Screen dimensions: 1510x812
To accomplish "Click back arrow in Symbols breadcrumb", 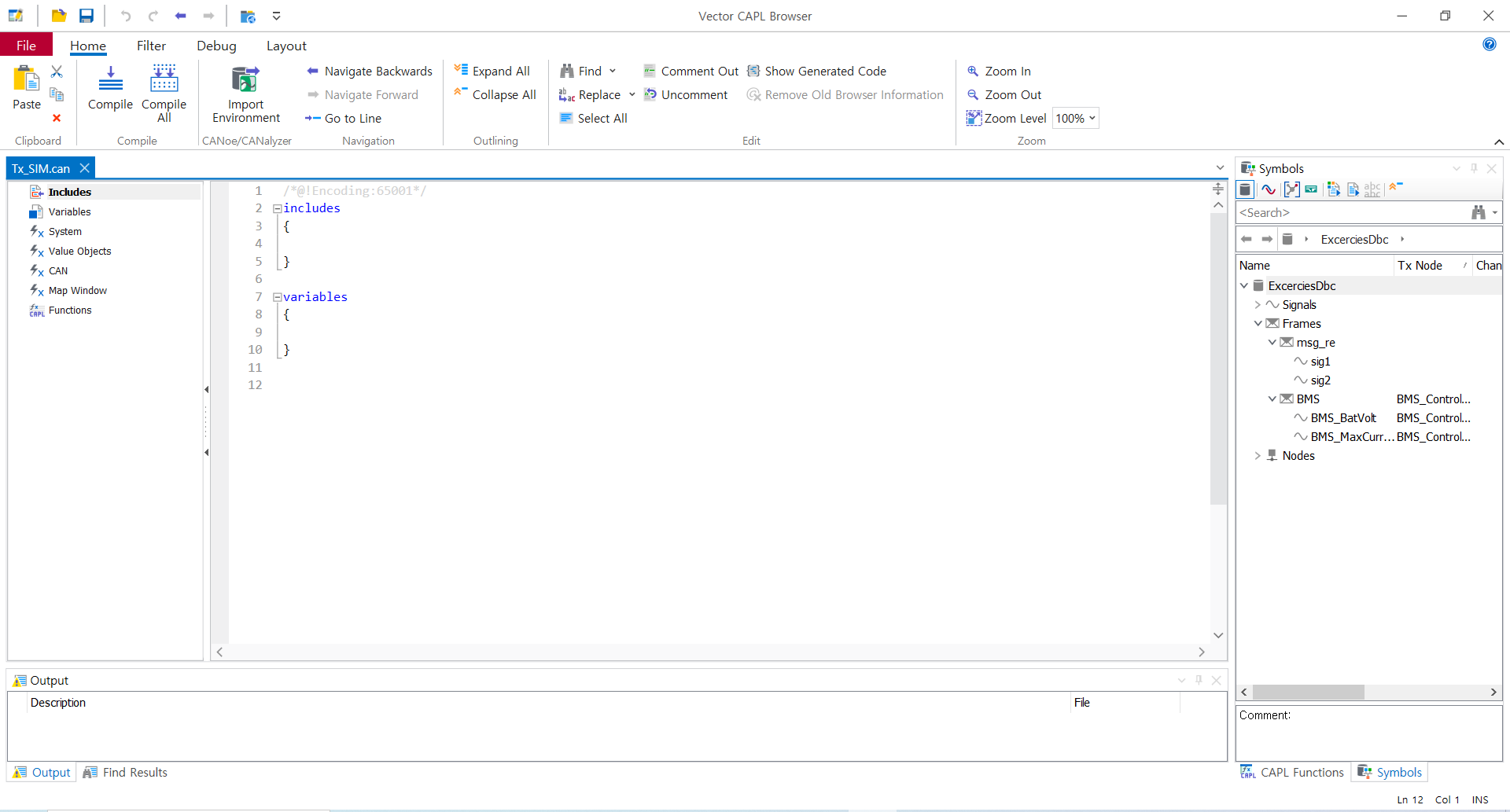I will (x=1247, y=239).
